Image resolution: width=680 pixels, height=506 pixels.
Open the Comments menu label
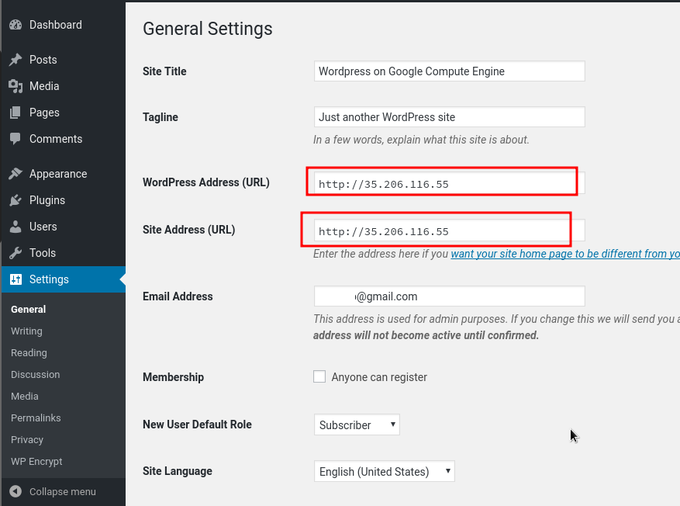point(56,139)
